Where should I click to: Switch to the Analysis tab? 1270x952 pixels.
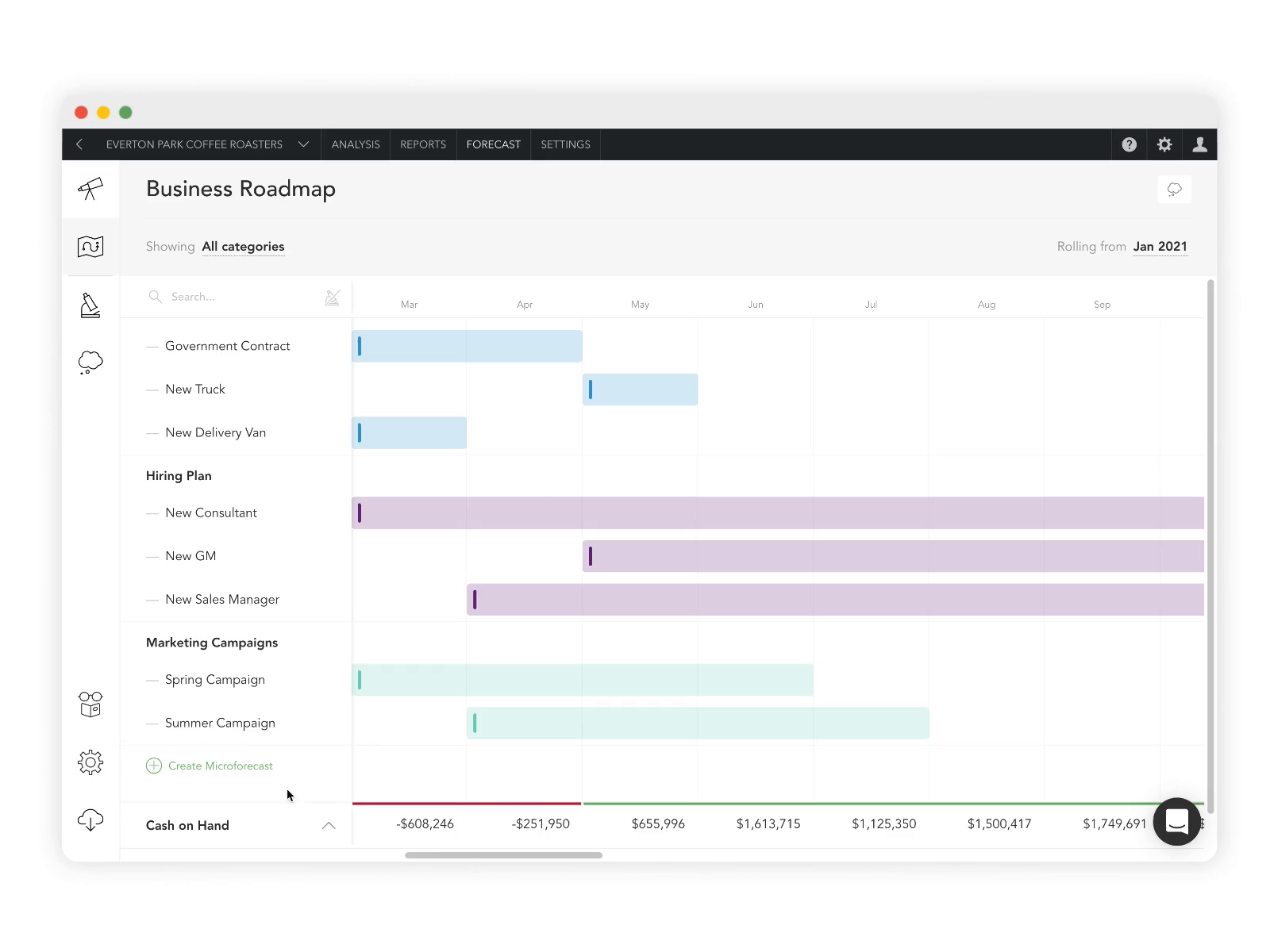pyautogui.click(x=356, y=144)
